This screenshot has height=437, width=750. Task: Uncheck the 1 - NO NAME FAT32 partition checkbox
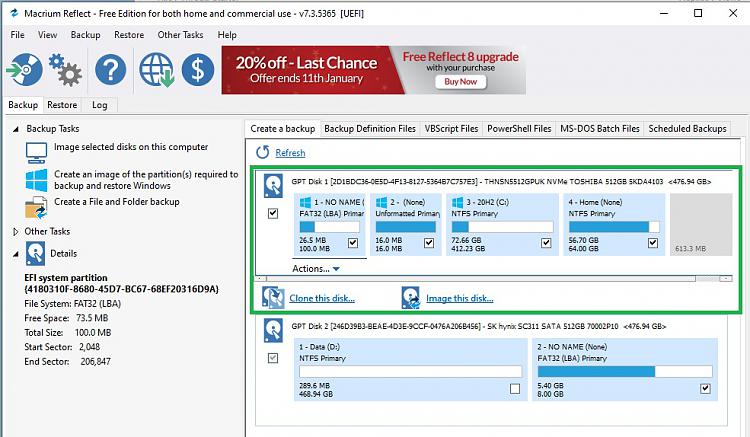[353, 243]
